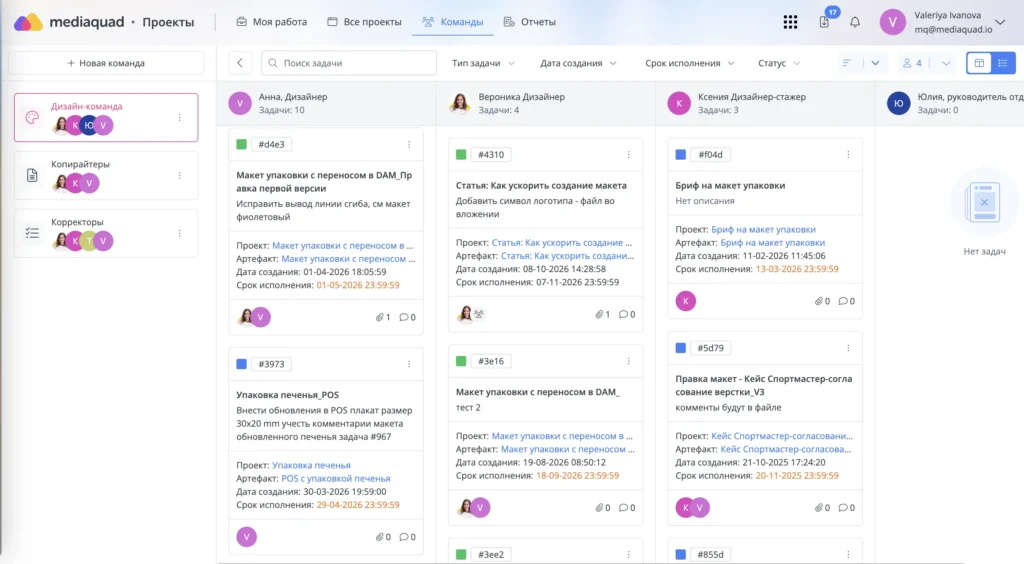Open project link Бриф на макет упаковки
Viewport: 1024px width, 564px height.
tap(763, 230)
